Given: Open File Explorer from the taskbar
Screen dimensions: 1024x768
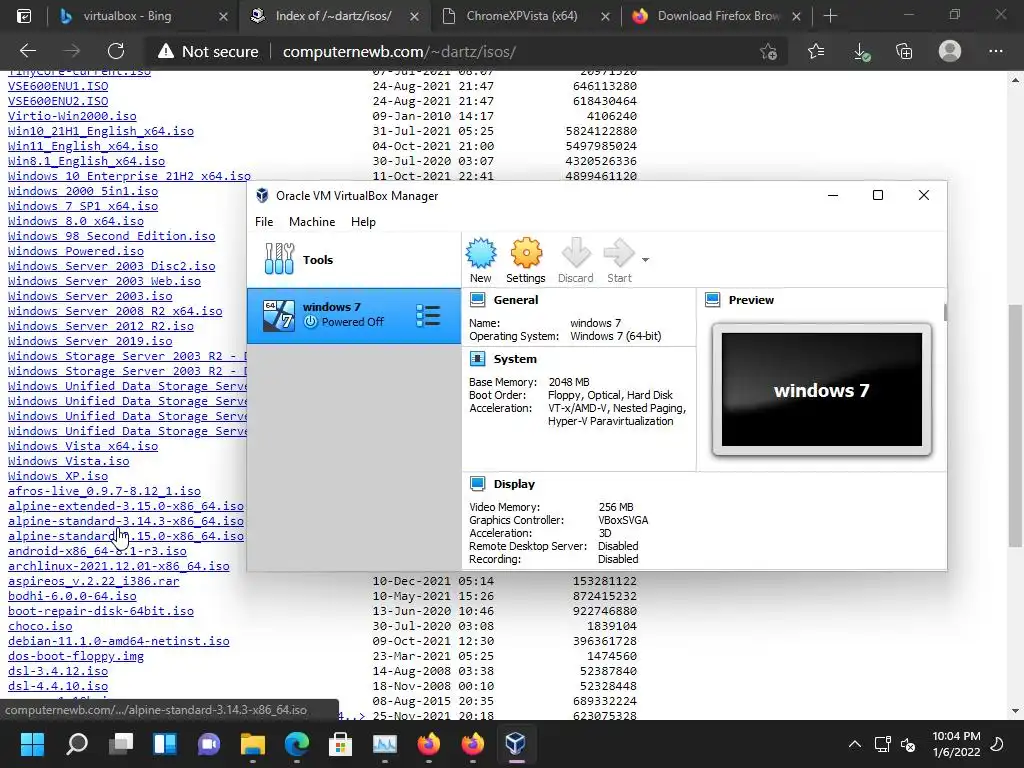Looking at the screenshot, I should 253,744.
